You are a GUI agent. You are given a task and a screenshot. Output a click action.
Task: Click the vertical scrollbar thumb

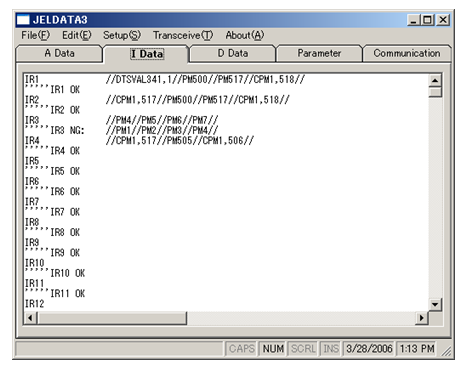[x=435, y=92]
